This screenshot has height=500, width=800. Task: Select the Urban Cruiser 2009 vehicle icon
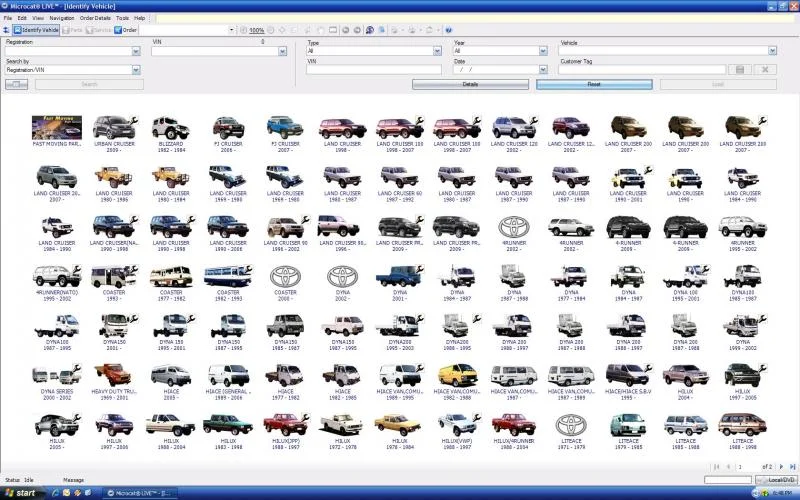click(x=114, y=128)
